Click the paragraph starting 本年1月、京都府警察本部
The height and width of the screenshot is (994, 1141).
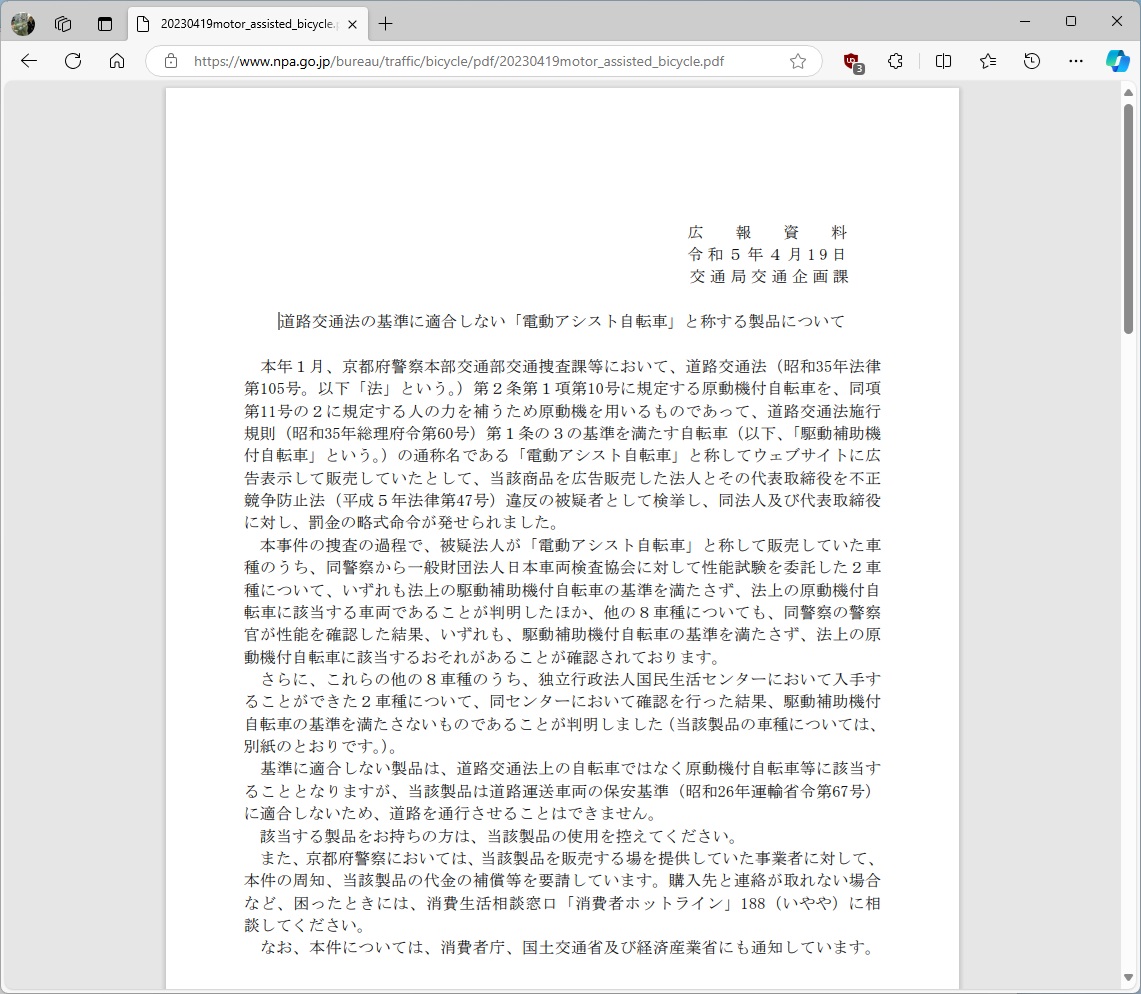562,445
